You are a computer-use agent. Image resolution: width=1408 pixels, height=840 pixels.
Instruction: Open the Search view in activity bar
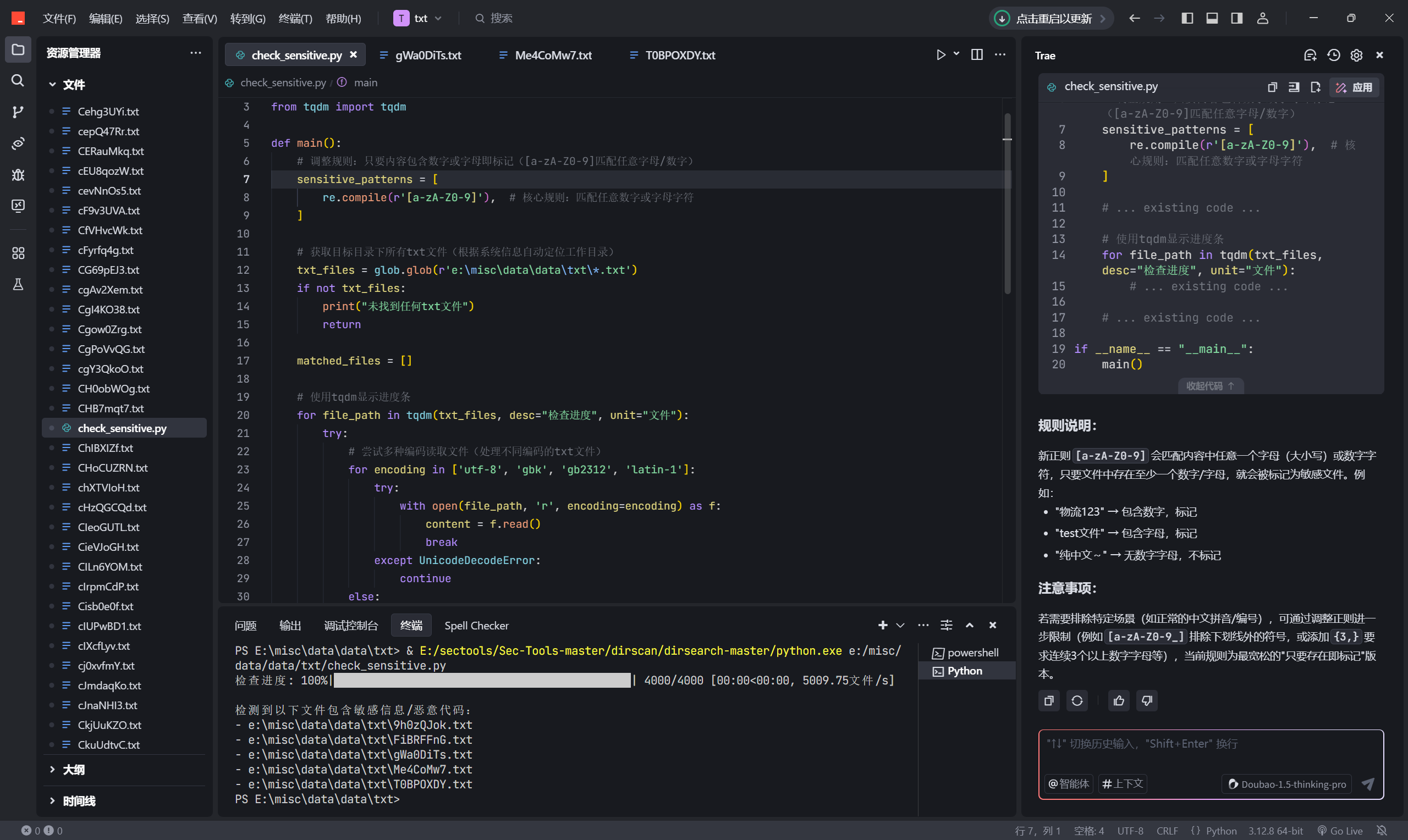tap(18, 81)
